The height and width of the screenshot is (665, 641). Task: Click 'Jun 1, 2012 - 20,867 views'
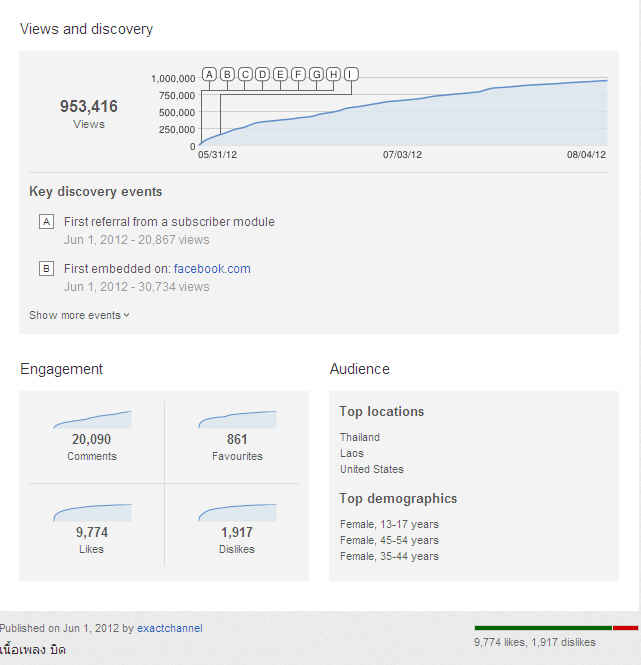[x=137, y=240]
